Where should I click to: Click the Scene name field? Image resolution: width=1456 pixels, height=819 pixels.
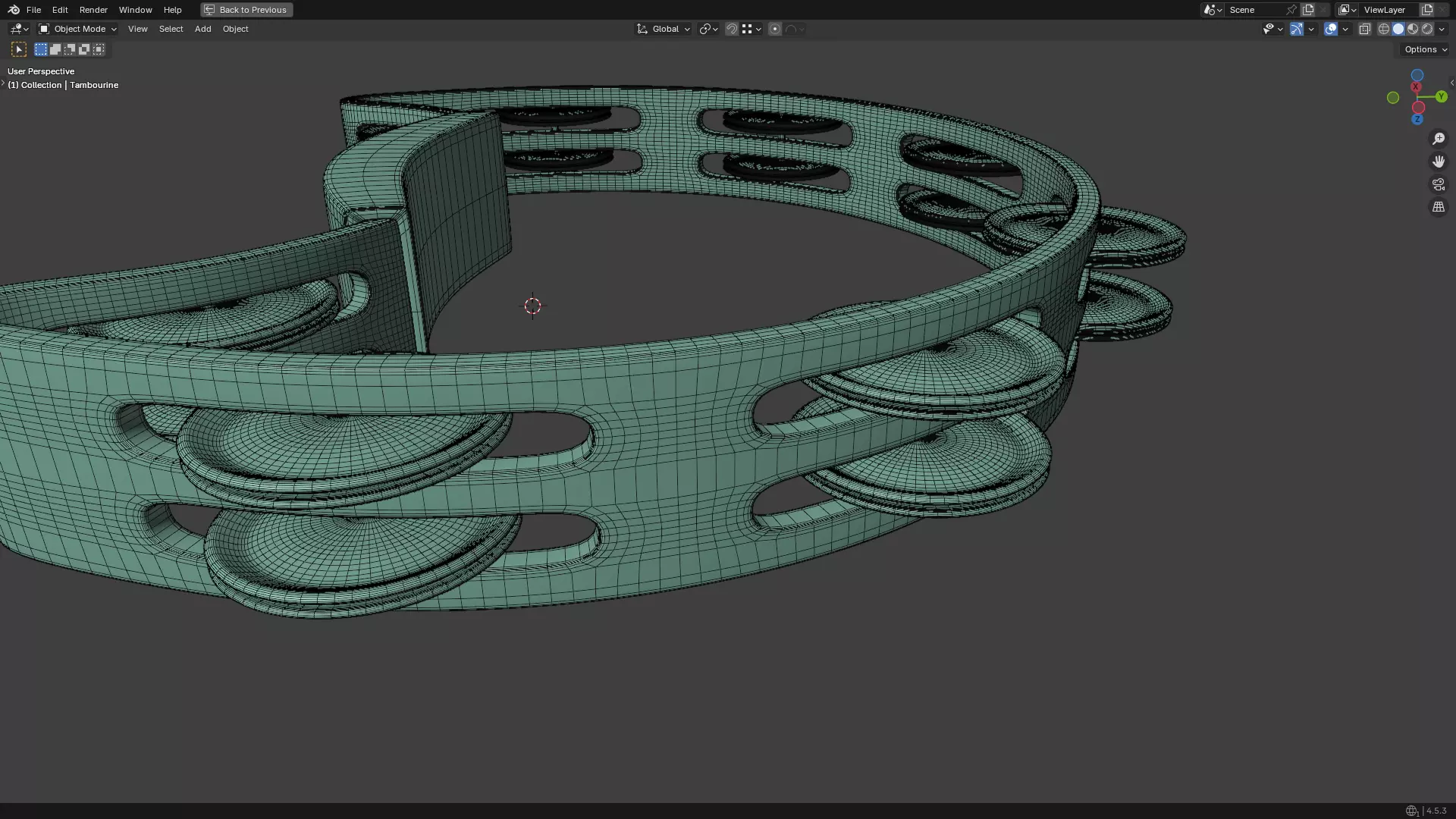click(x=1253, y=10)
